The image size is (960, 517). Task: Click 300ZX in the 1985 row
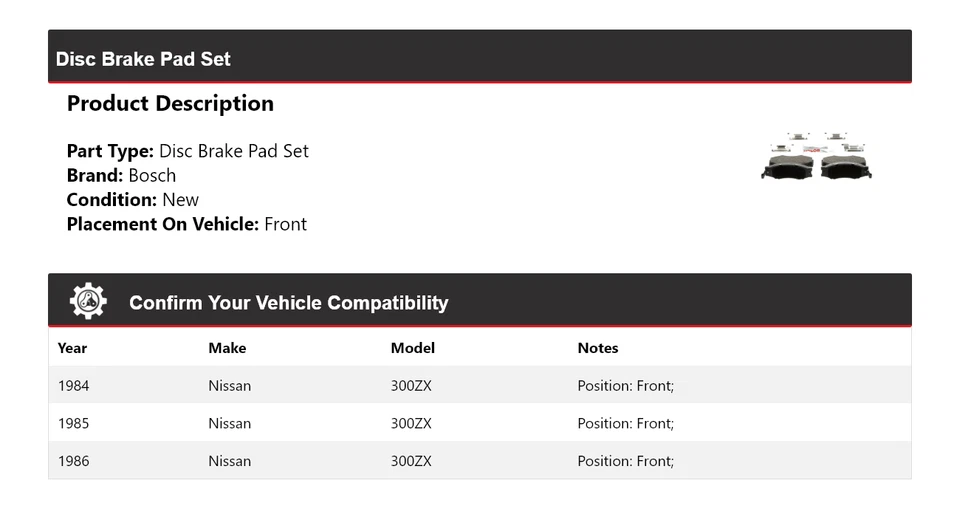(411, 423)
